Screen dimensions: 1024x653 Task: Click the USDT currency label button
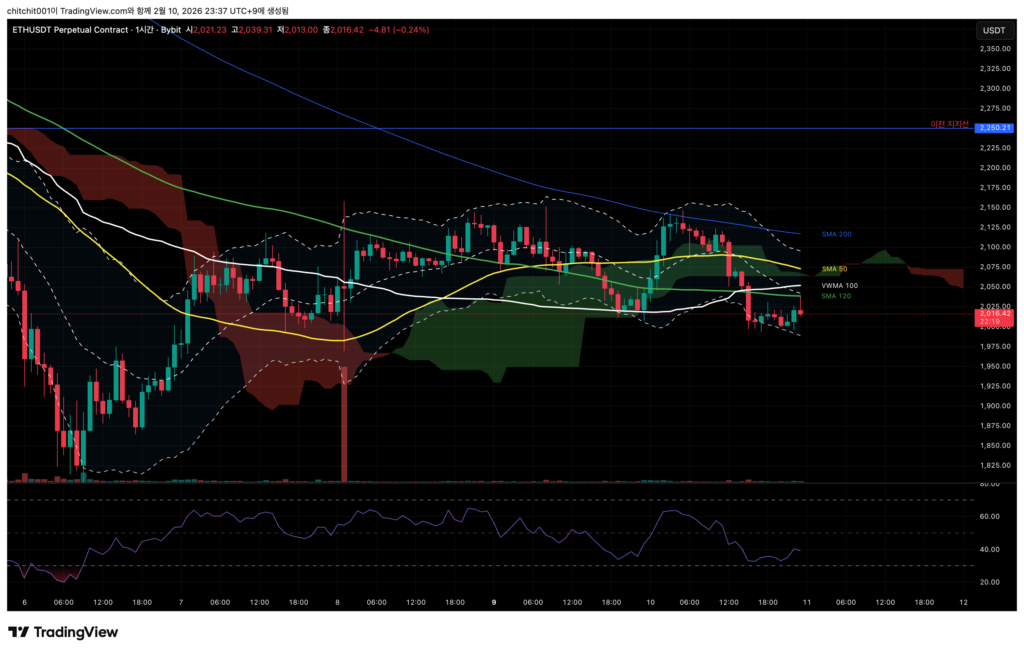click(993, 30)
